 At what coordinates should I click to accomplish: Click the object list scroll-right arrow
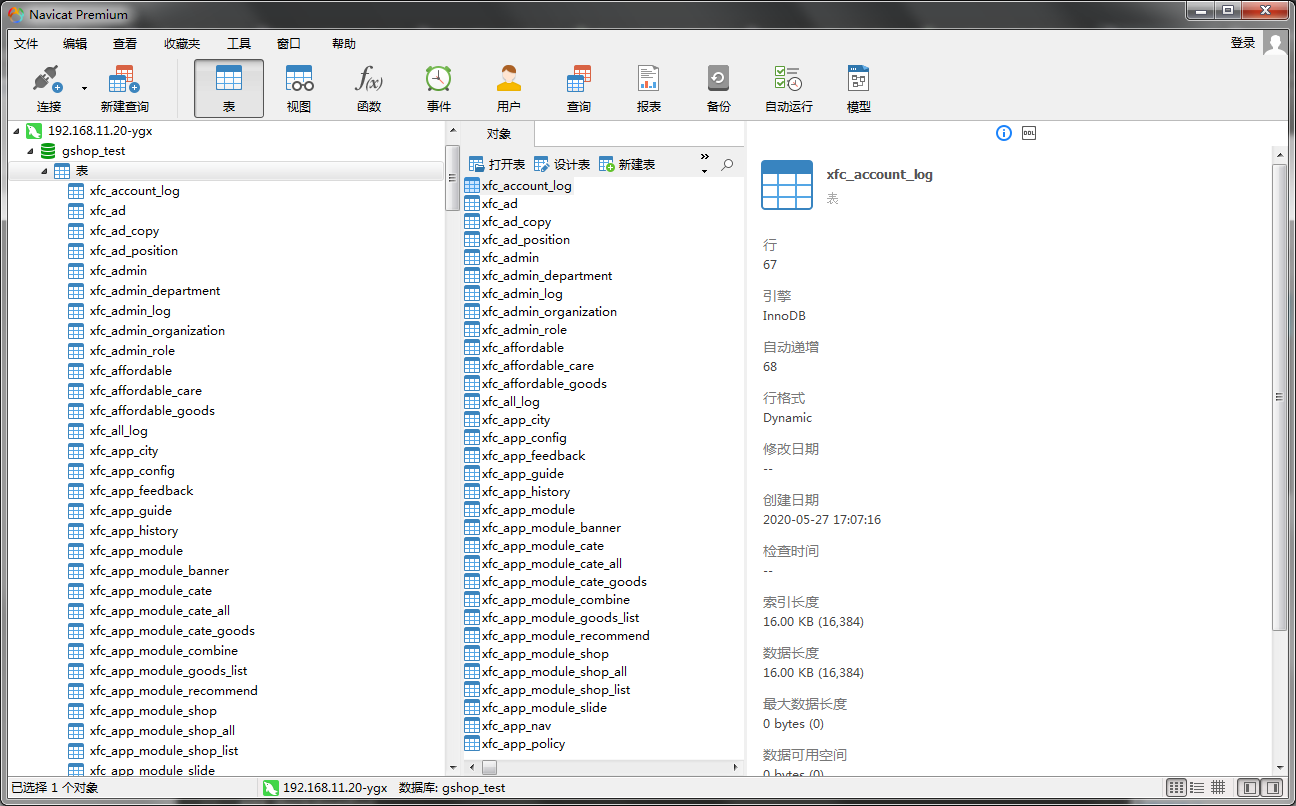tap(738, 768)
